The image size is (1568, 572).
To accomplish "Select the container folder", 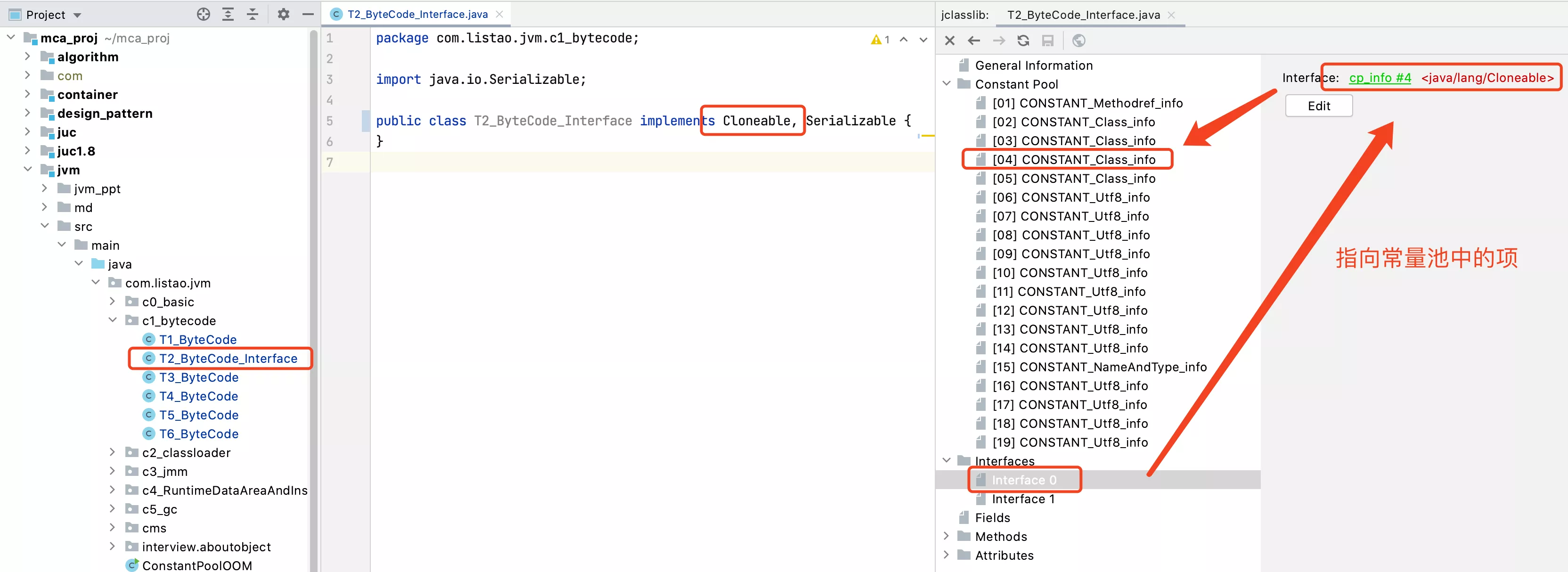I will coord(87,94).
